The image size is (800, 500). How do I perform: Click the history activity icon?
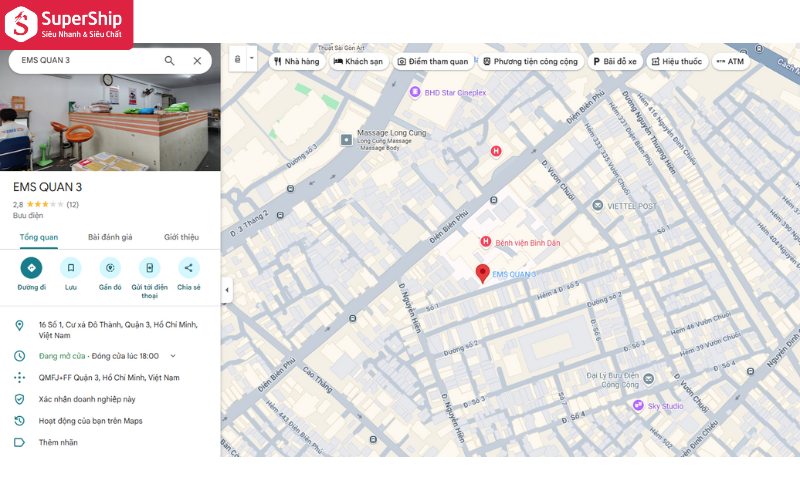(19, 421)
